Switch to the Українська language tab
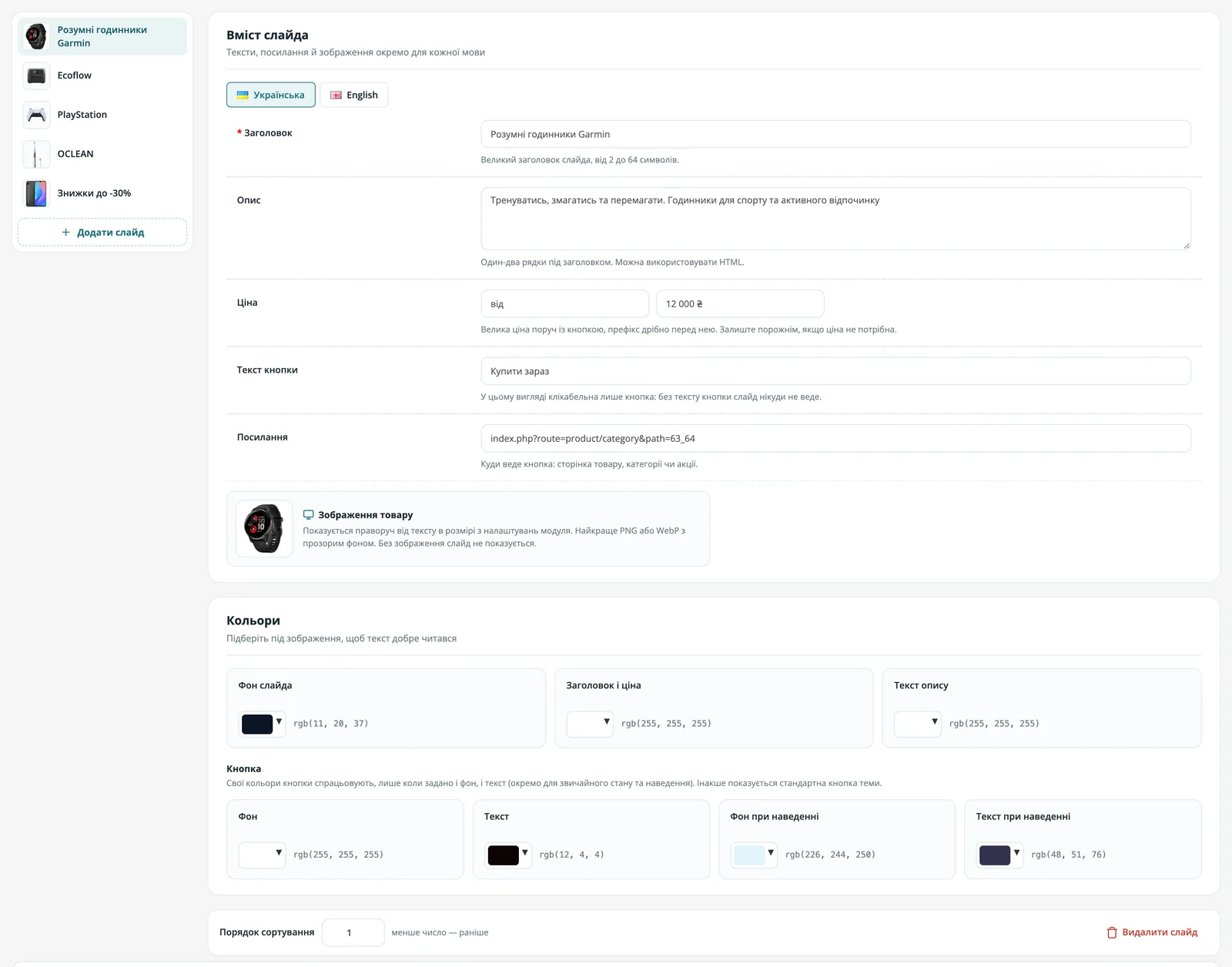The image size is (1232, 967). (271, 95)
